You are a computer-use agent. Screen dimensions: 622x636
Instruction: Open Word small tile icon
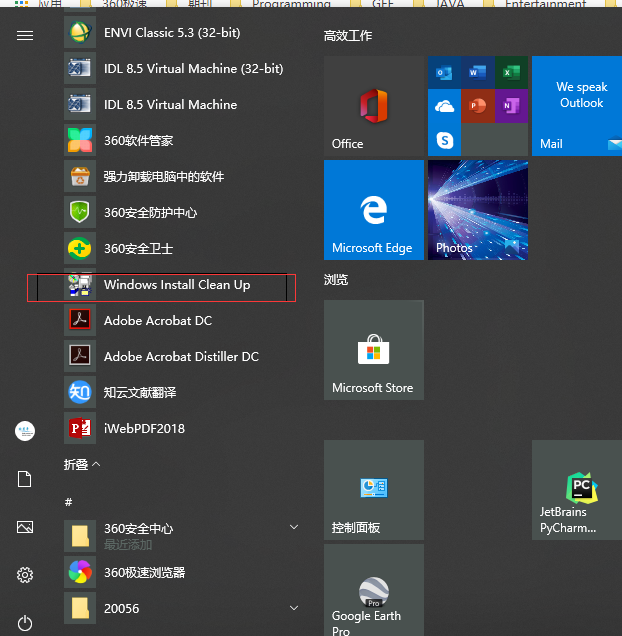[478, 73]
